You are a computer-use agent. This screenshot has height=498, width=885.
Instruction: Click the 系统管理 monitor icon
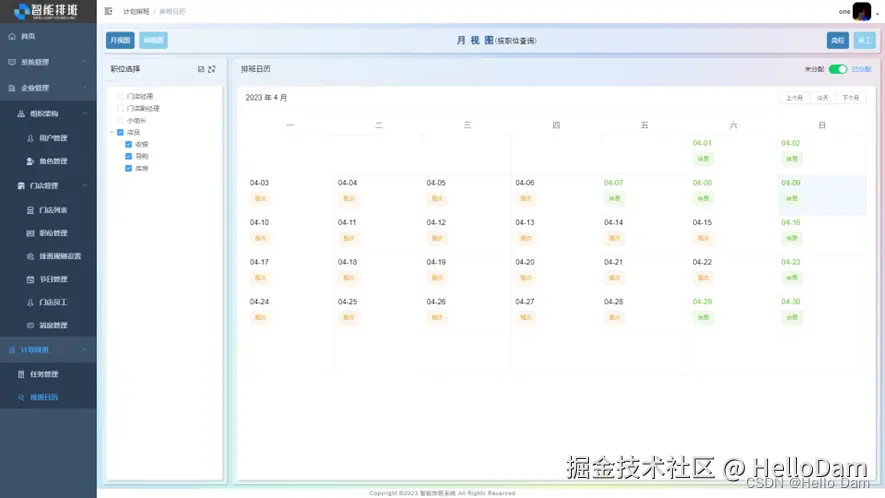[x=12, y=62]
